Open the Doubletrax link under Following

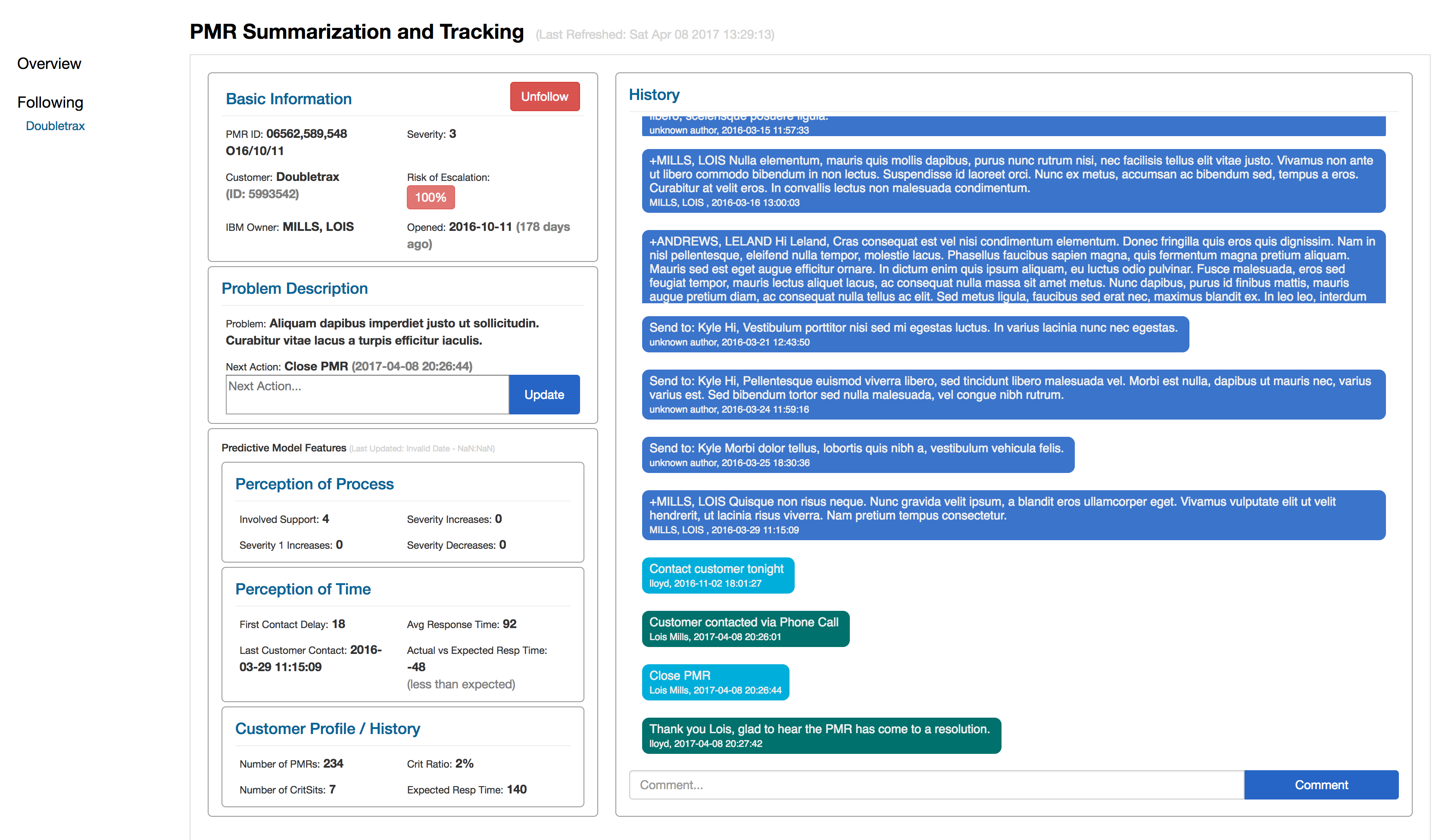coord(55,126)
